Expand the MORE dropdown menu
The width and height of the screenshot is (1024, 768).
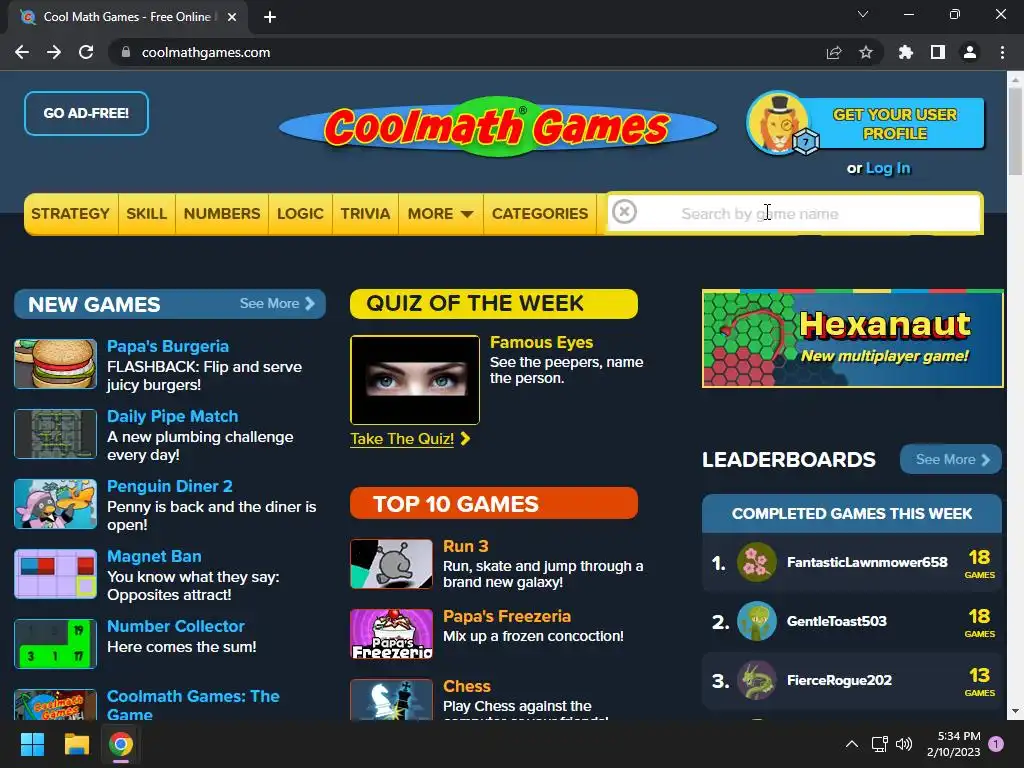coord(441,214)
